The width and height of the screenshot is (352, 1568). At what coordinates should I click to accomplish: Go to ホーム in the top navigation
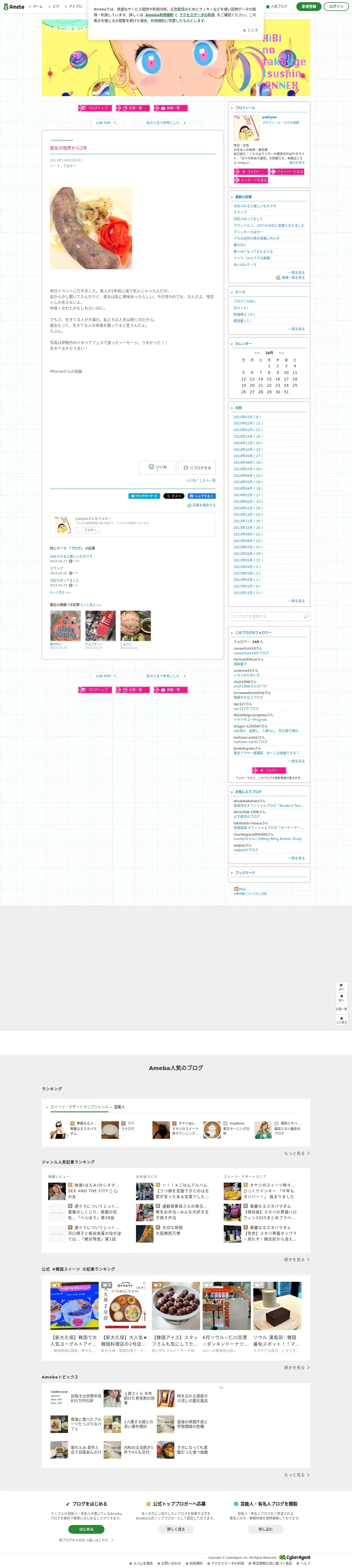coord(37,6)
